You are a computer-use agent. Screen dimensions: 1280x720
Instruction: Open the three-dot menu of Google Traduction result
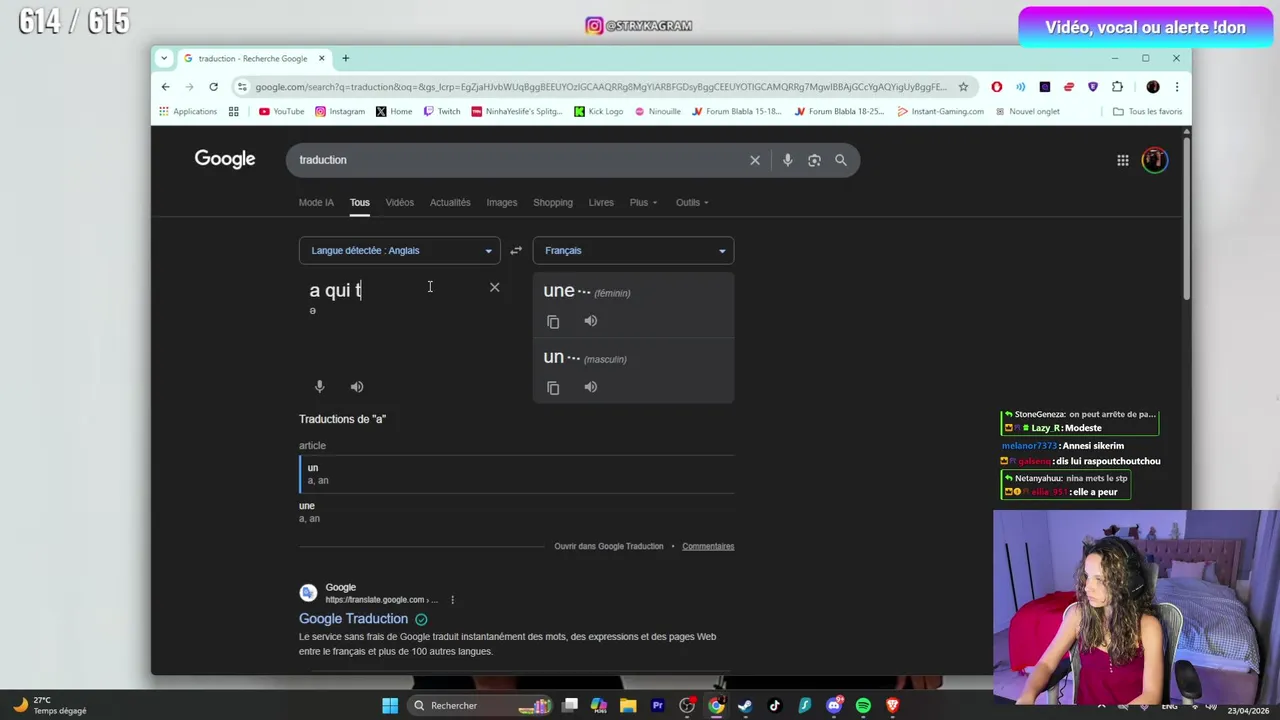click(x=452, y=600)
